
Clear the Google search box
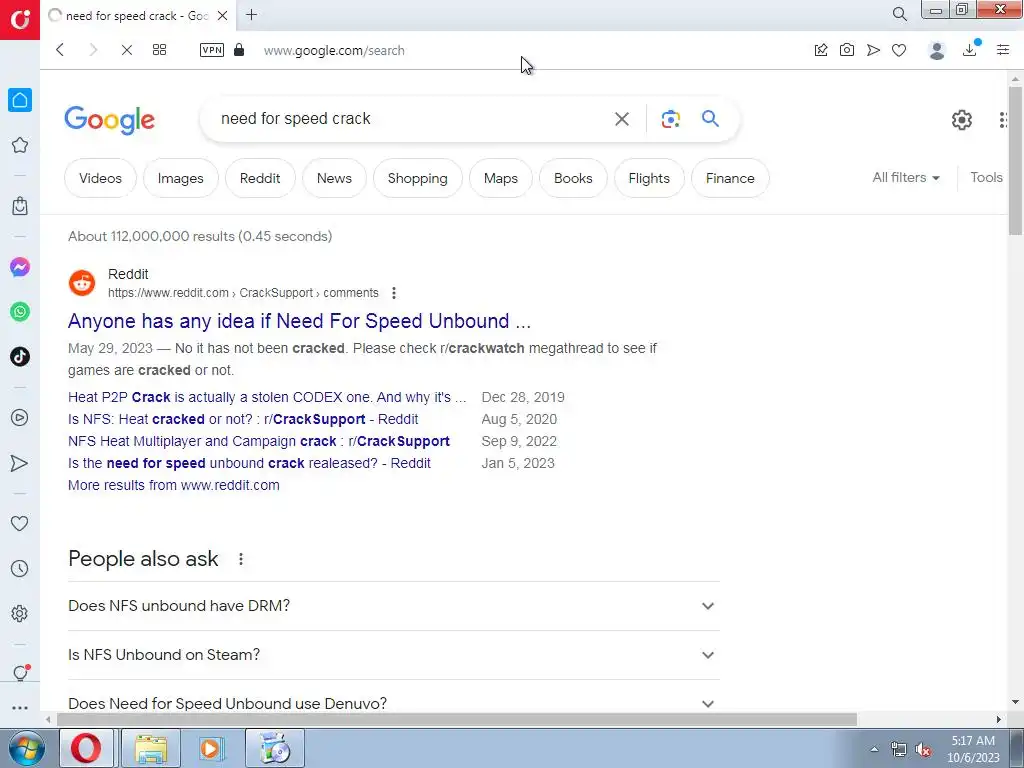coord(622,119)
